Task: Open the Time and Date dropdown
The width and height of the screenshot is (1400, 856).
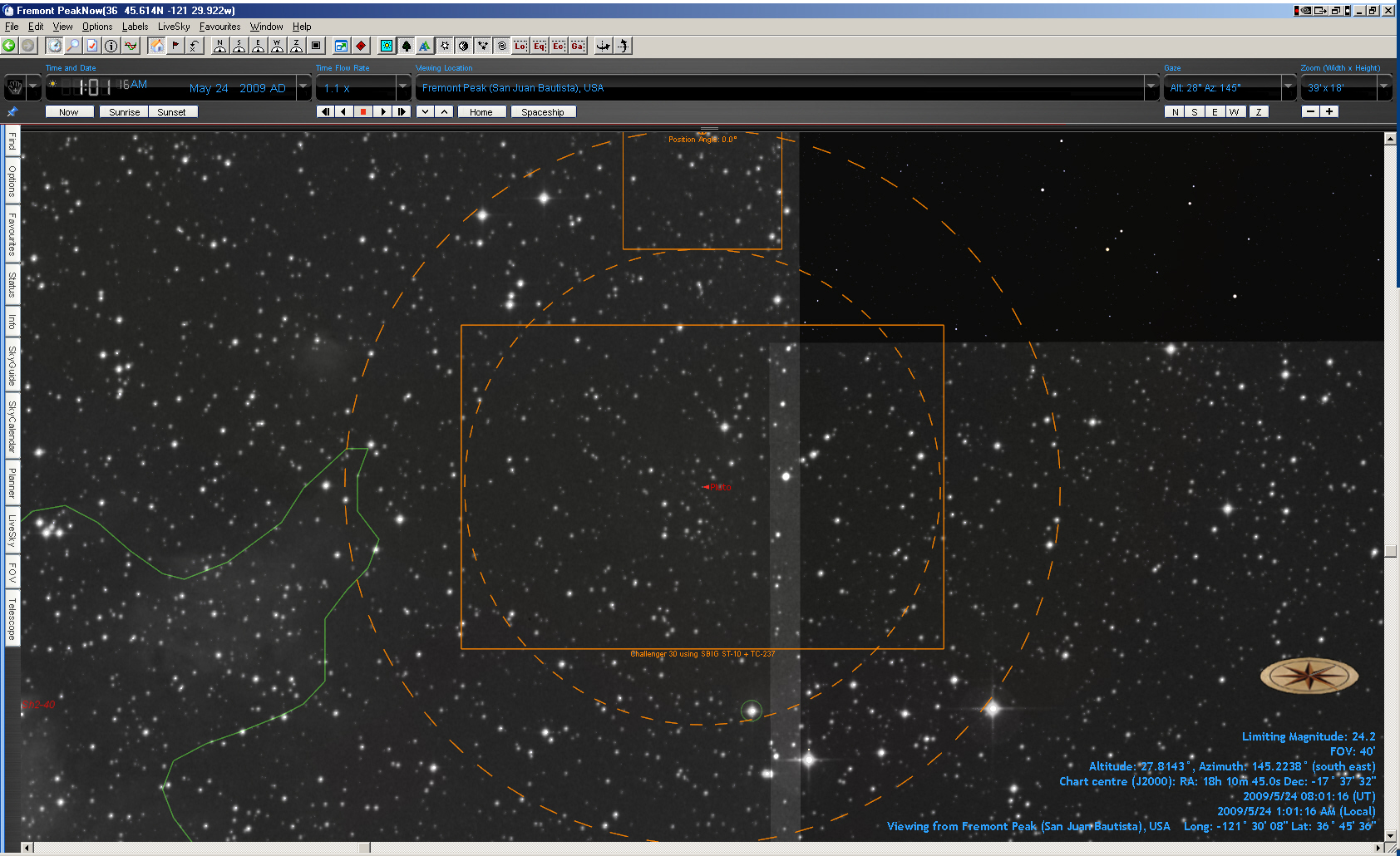Action: pyautogui.click(x=303, y=87)
